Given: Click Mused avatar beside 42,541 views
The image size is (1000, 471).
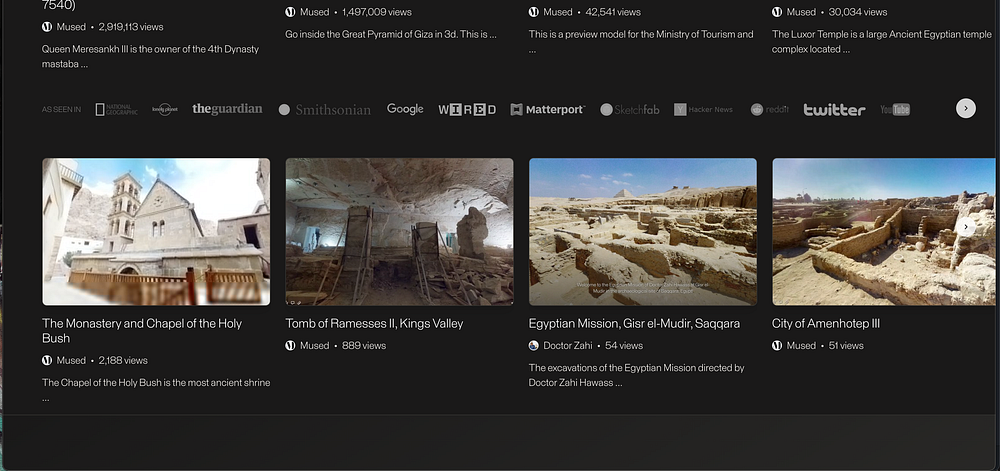Looking at the screenshot, I should (x=534, y=12).
